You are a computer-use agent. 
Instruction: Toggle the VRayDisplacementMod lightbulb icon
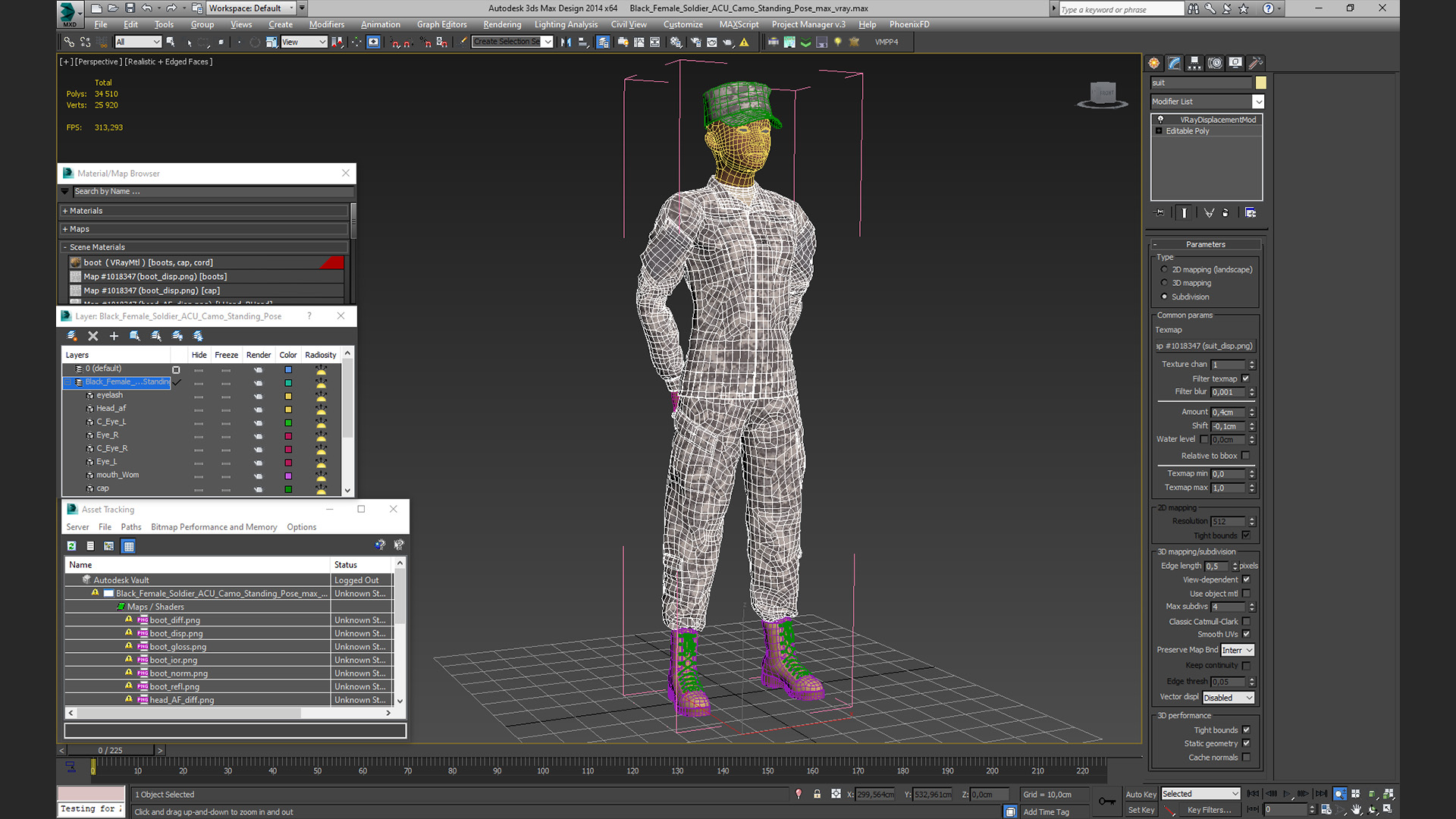(1160, 120)
